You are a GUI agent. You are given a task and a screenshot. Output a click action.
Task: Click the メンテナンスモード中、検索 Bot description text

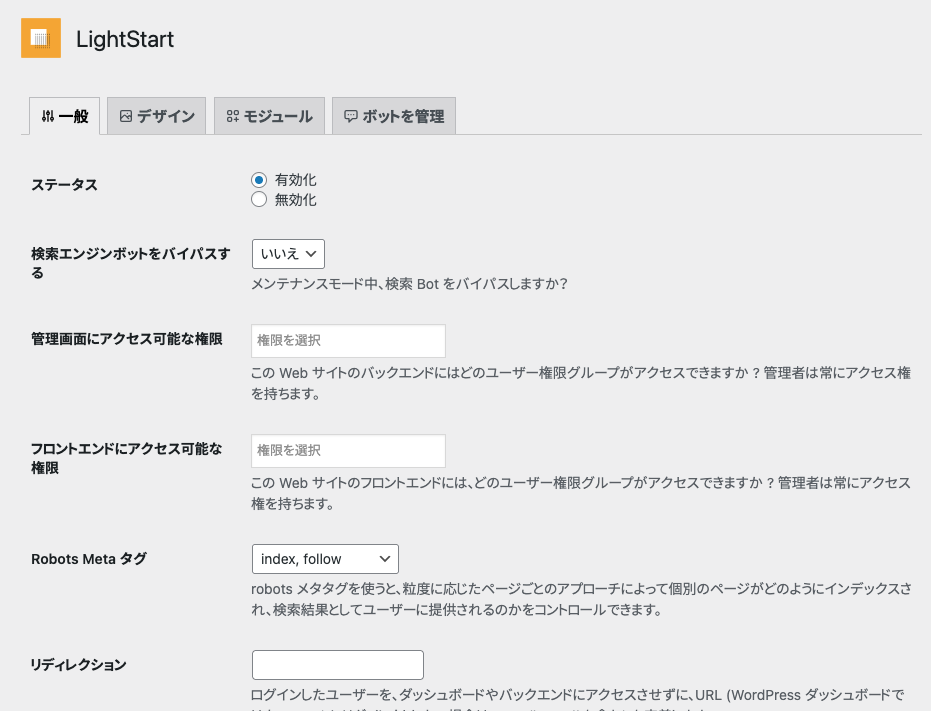click(410, 284)
